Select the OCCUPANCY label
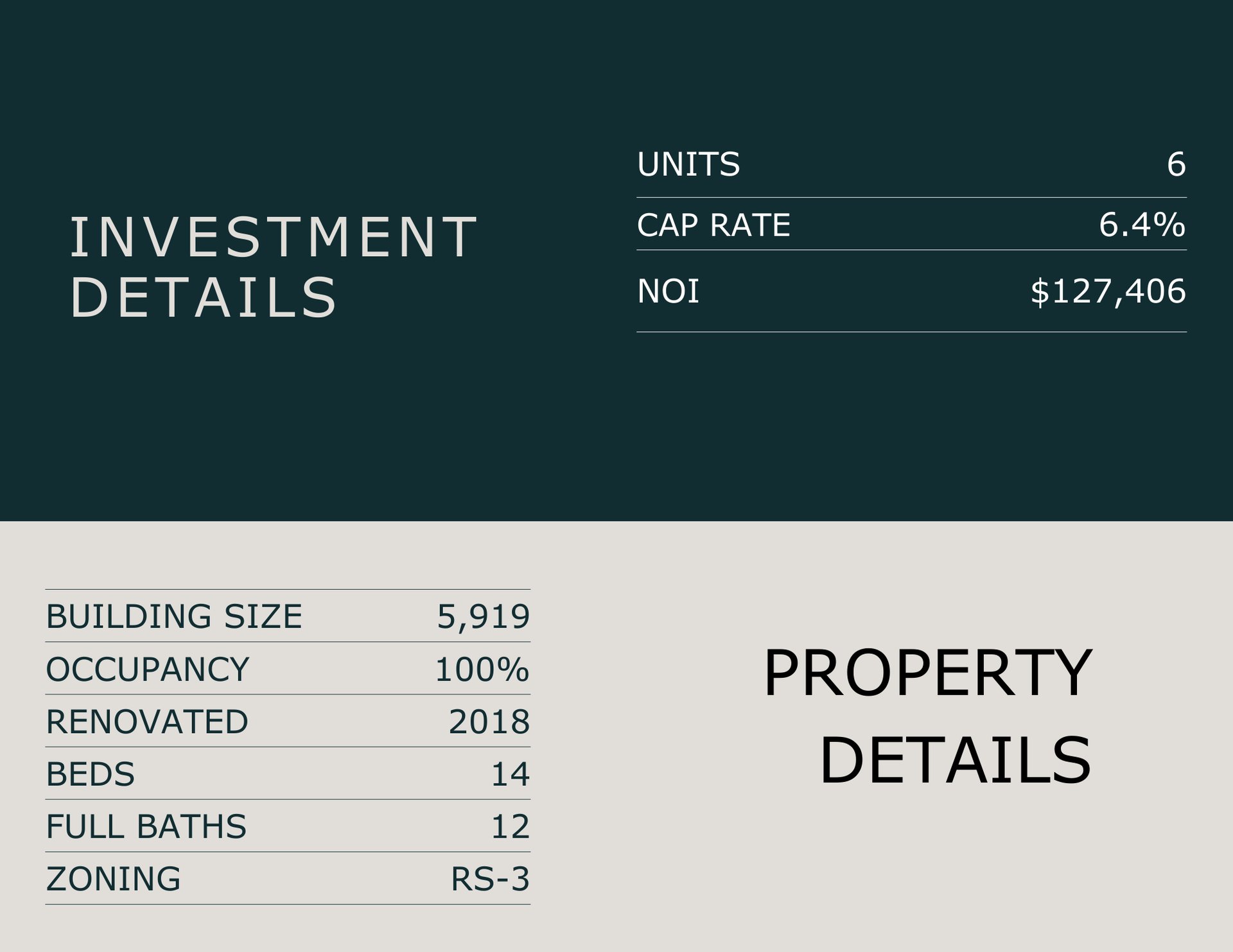 [x=148, y=670]
